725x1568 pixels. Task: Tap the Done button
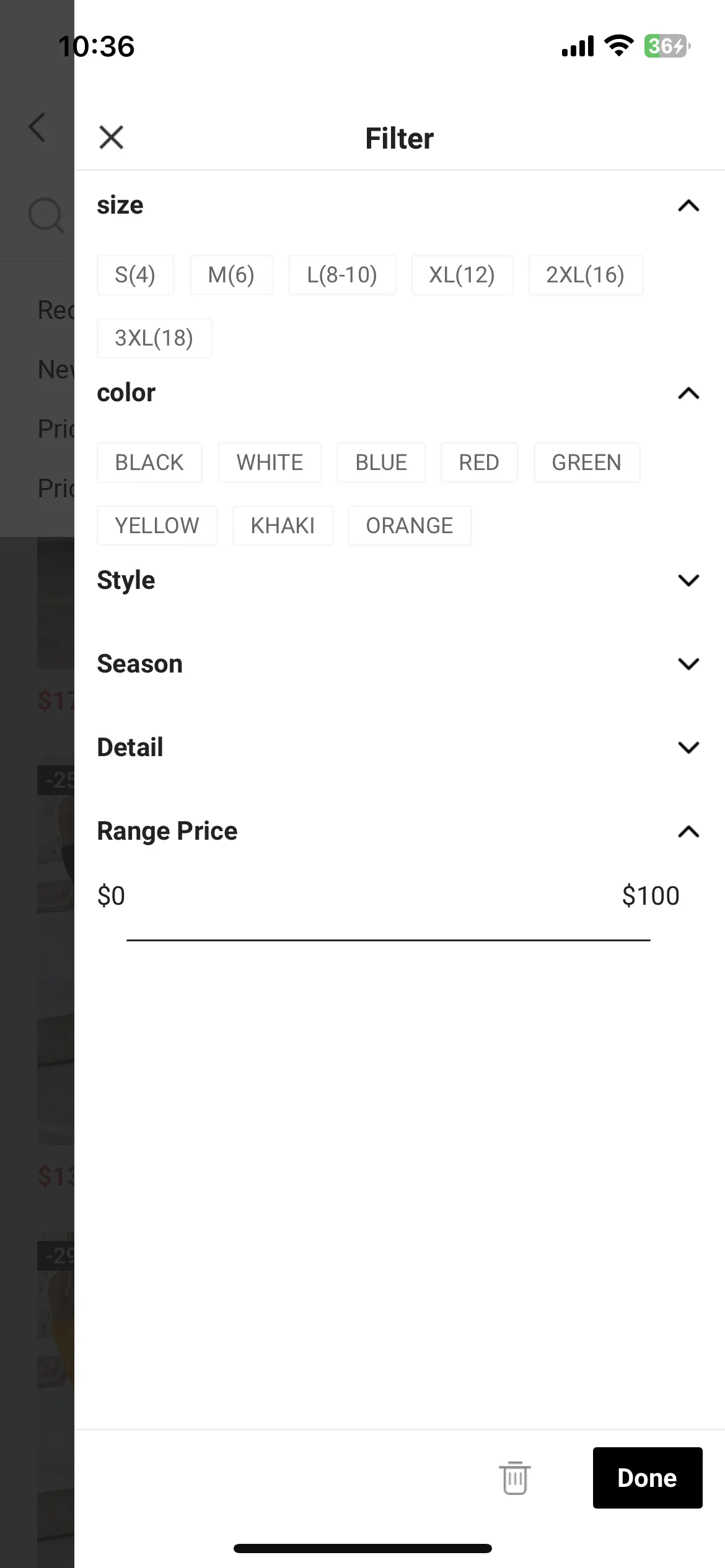coord(648,1478)
